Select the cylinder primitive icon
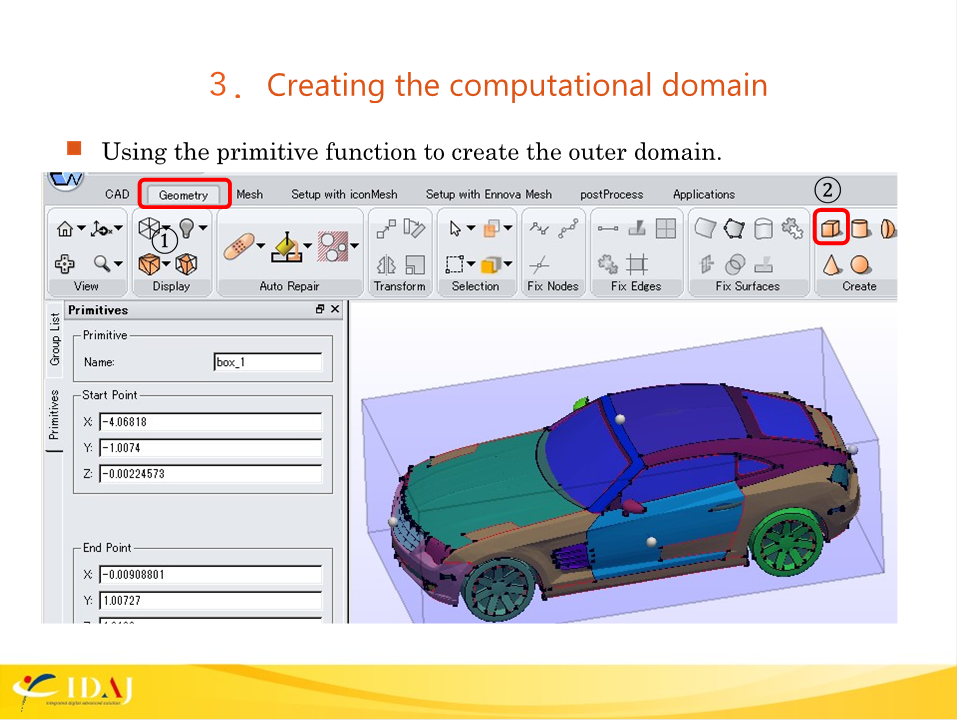The height and width of the screenshot is (720, 960). pyautogui.click(x=860, y=229)
